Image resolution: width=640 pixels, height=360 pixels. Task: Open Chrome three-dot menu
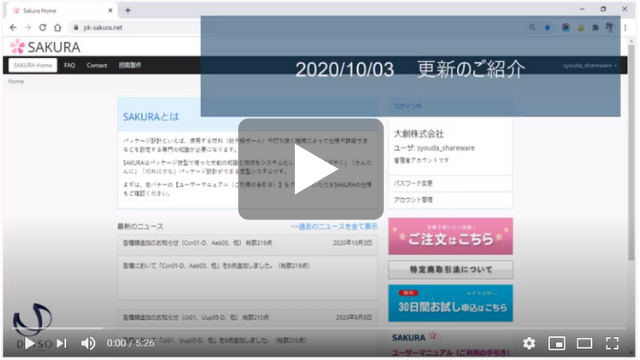pyautogui.click(x=625, y=27)
